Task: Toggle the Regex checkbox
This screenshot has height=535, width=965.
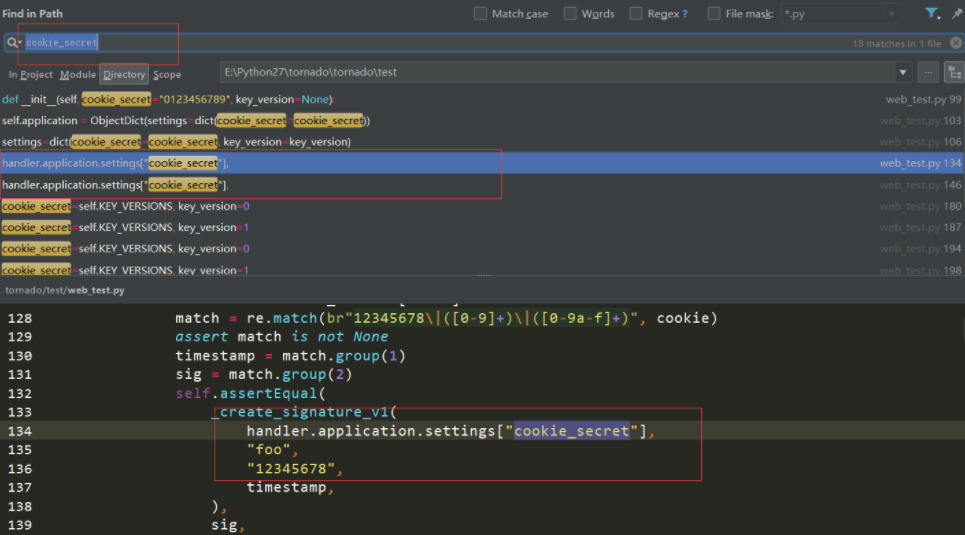Action: [x=636, y=14]
